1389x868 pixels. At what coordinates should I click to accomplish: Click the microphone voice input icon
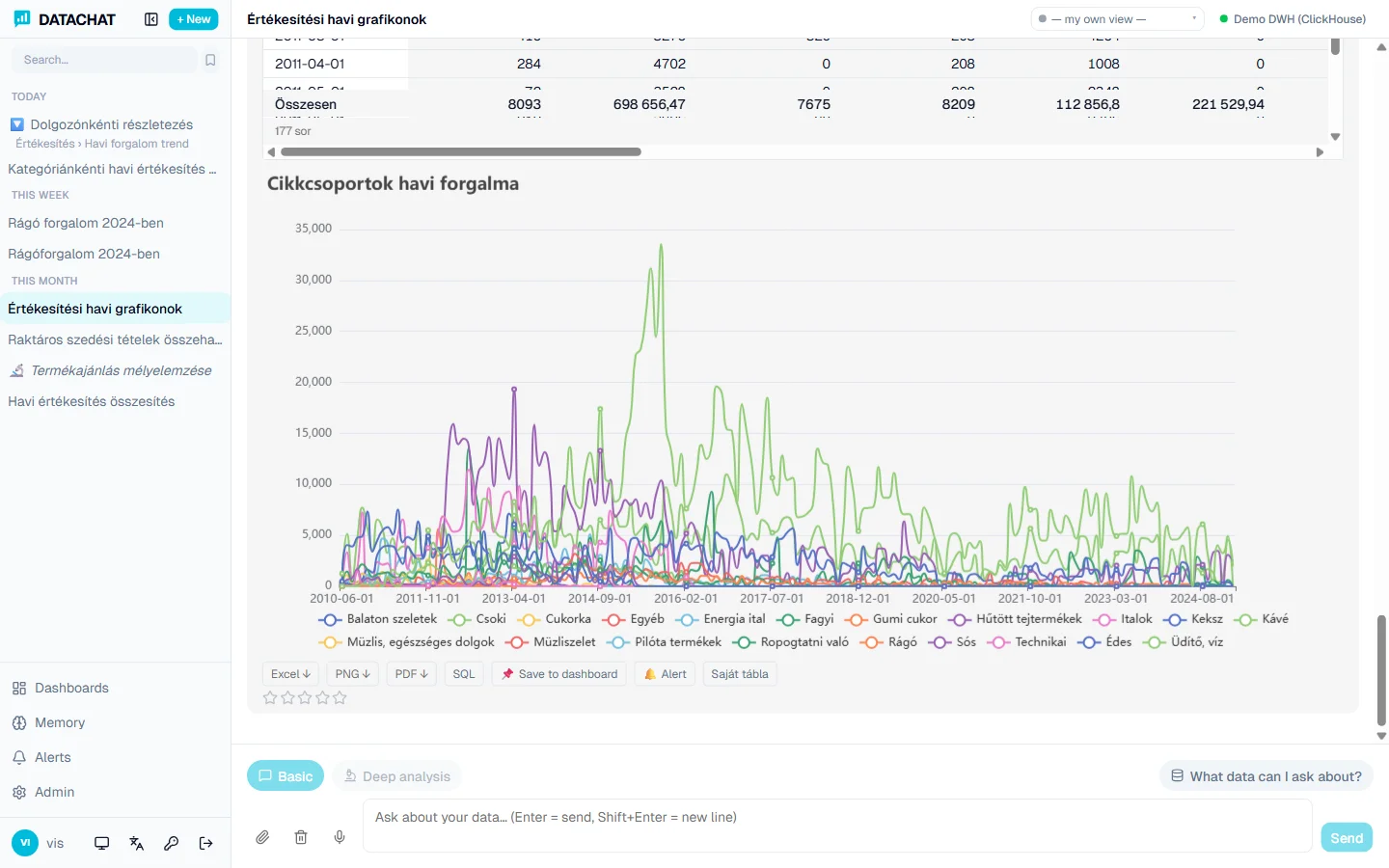(340, 837)
